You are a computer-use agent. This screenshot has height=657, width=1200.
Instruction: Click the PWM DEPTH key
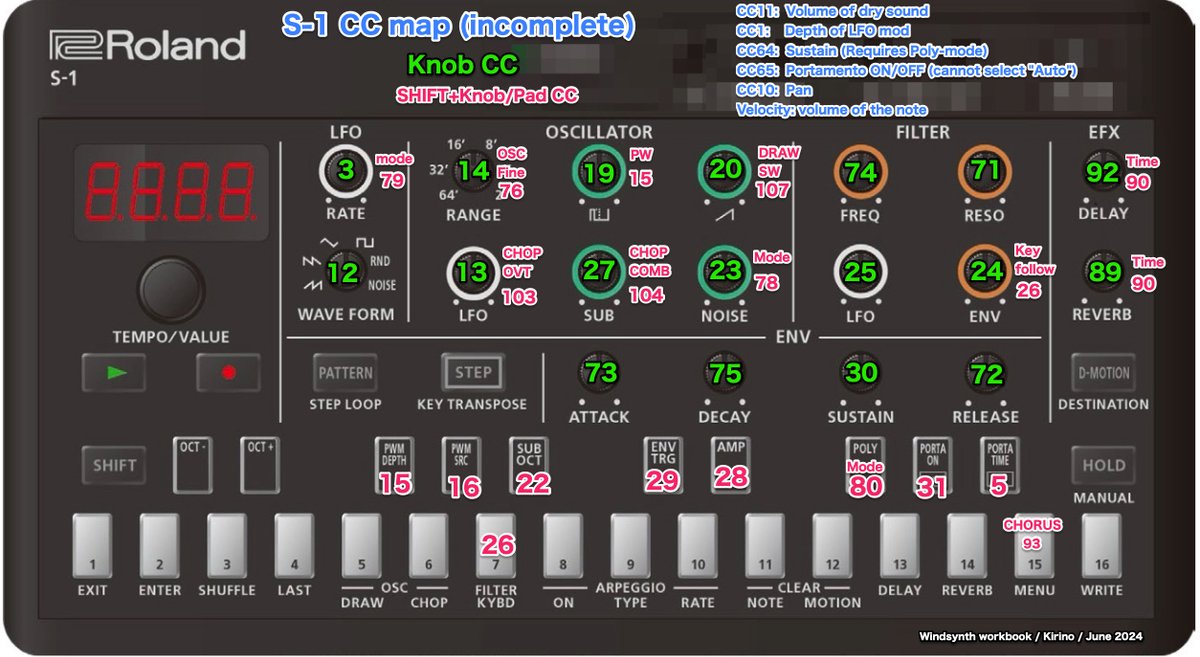click(x=394, y=464)
